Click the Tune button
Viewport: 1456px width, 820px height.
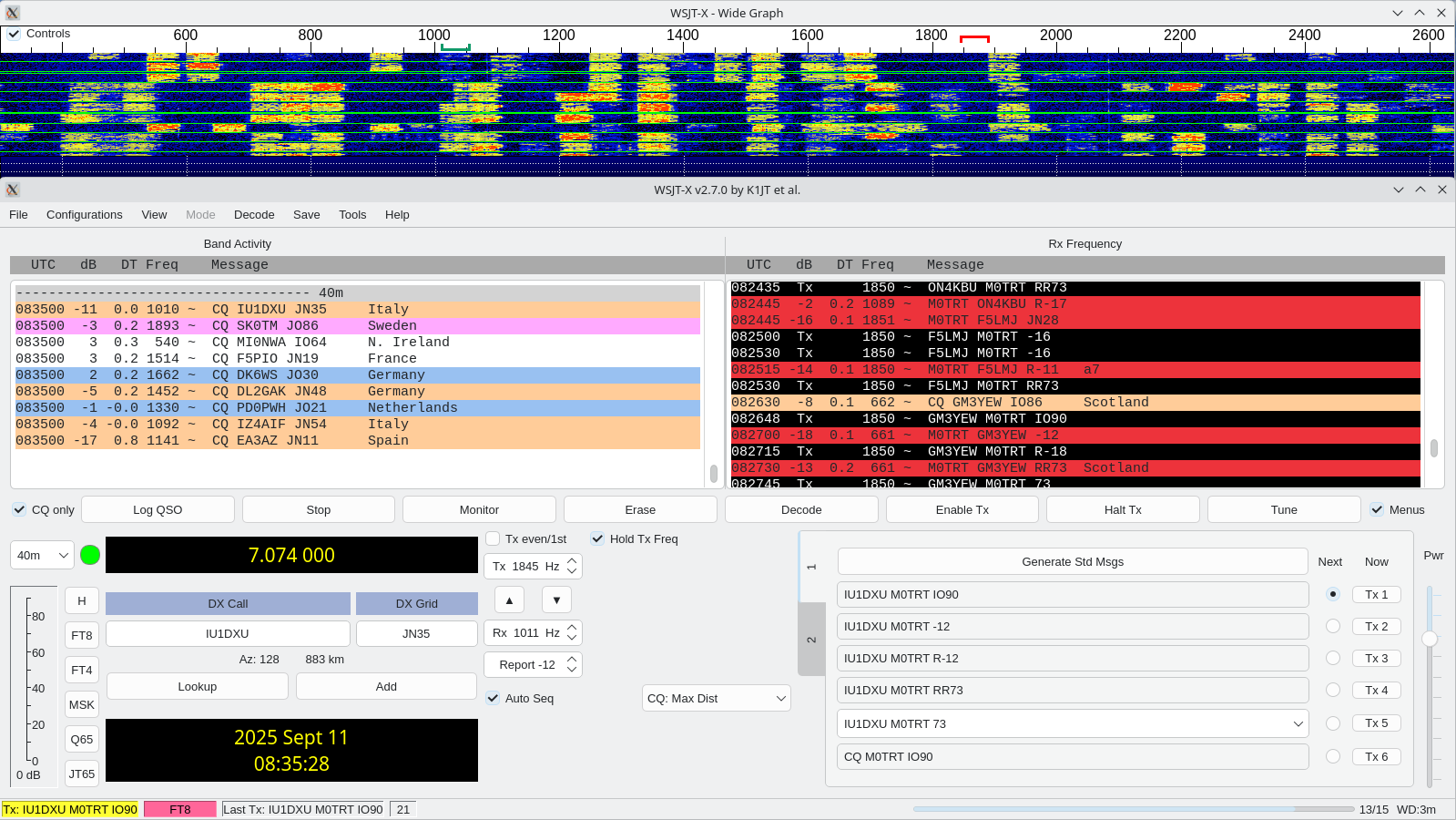tap(1284, 509)
